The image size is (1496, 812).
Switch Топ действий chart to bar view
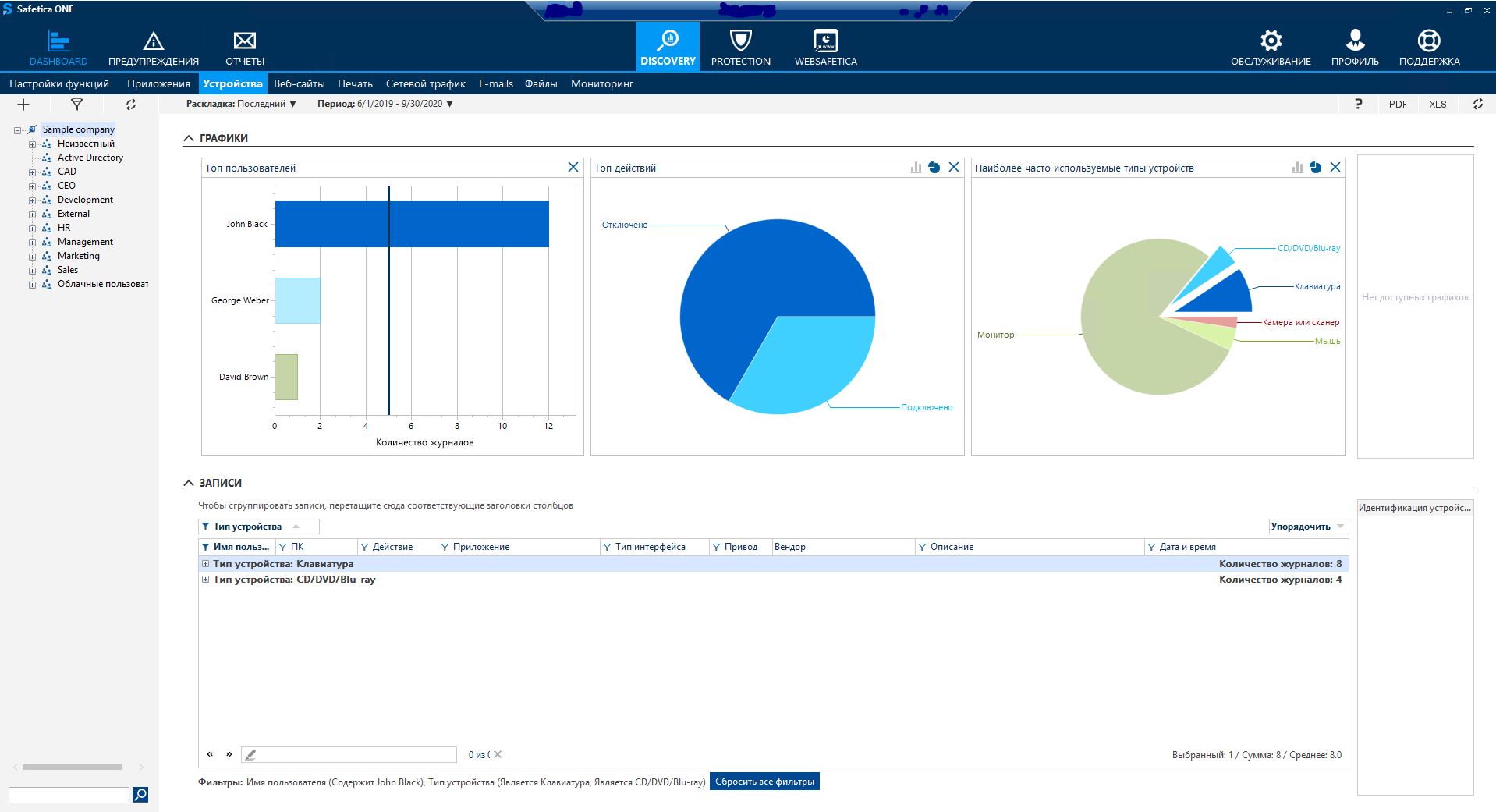point(916,168)
